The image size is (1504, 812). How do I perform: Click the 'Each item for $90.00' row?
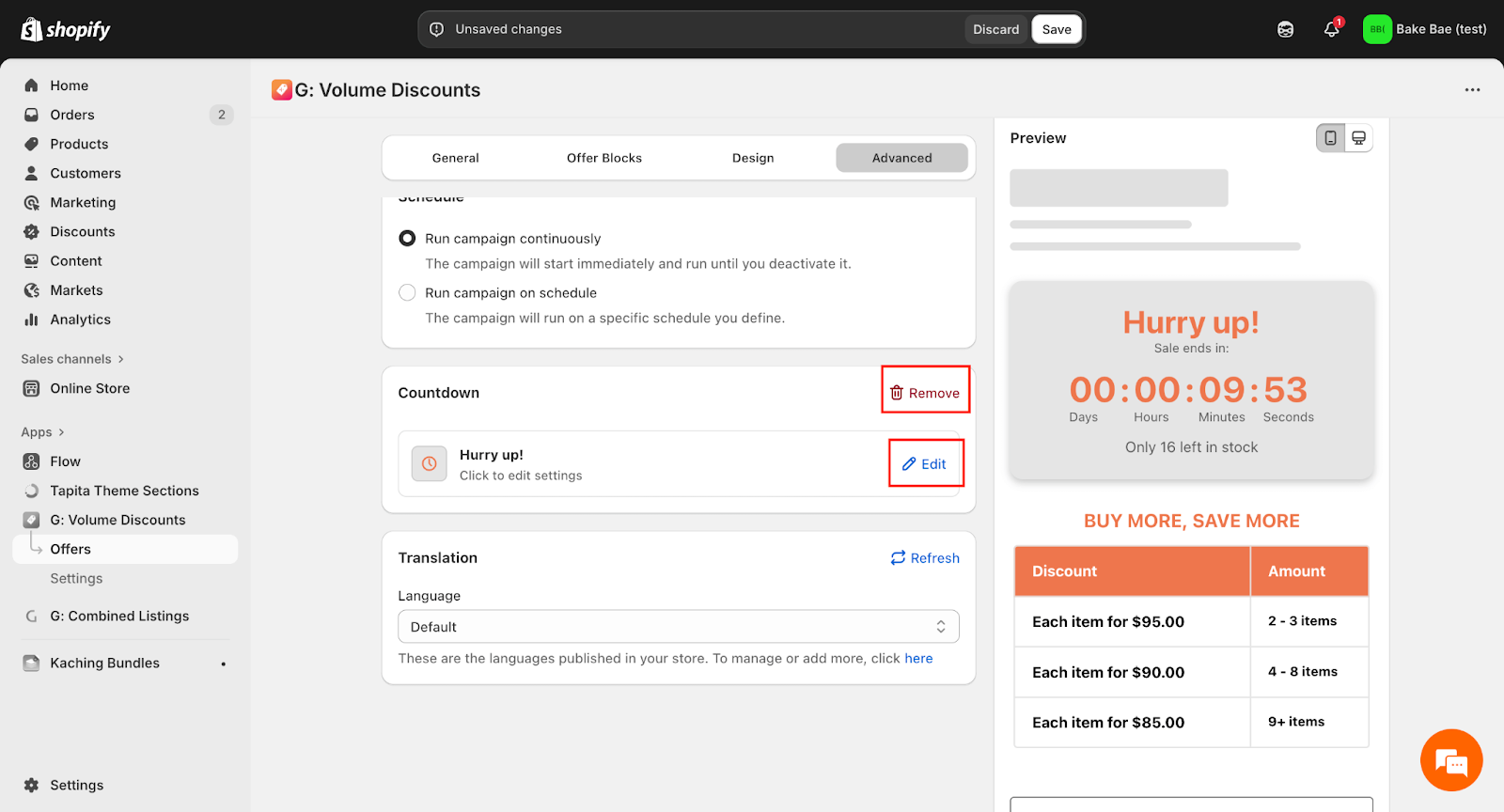(x=1191, y=672)
